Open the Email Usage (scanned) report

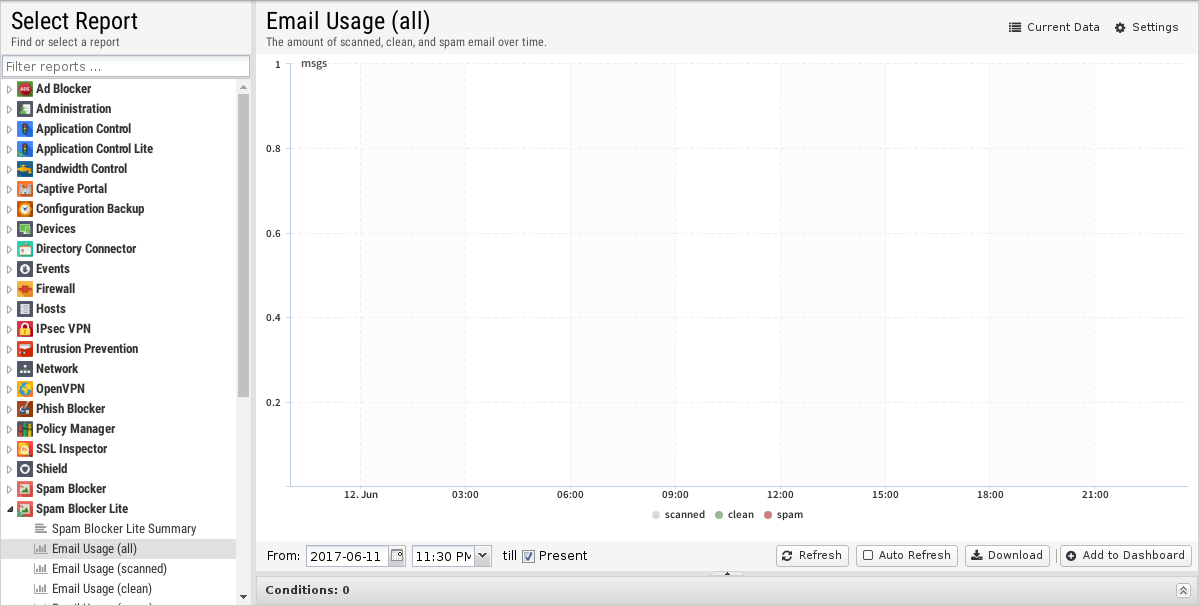109,569
